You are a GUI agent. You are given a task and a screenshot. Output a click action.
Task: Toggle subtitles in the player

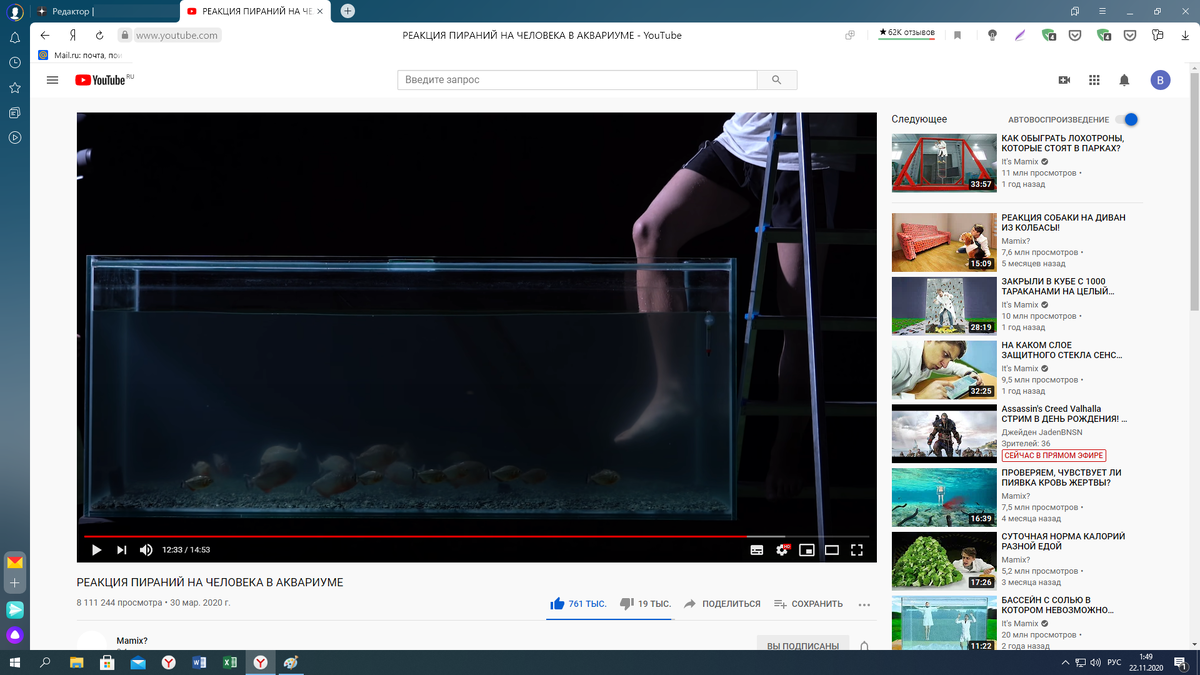tap(757, 549)
